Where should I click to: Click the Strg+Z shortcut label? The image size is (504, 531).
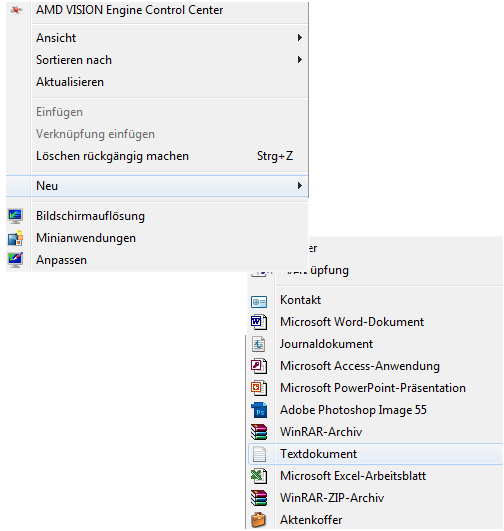point(275,156)
